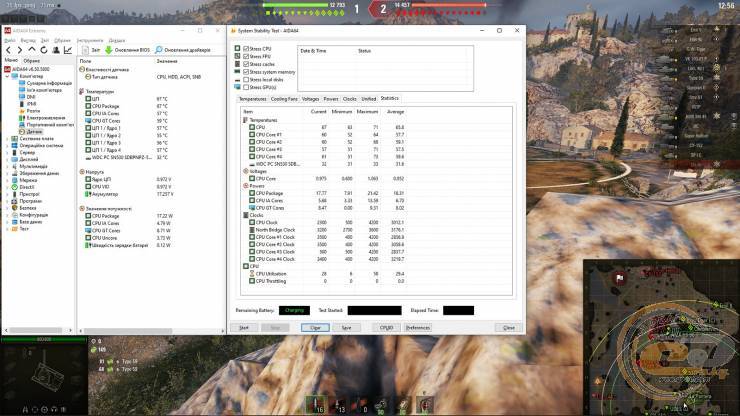
Task: Open the DirectX node icon in tree
Action: 15,187
